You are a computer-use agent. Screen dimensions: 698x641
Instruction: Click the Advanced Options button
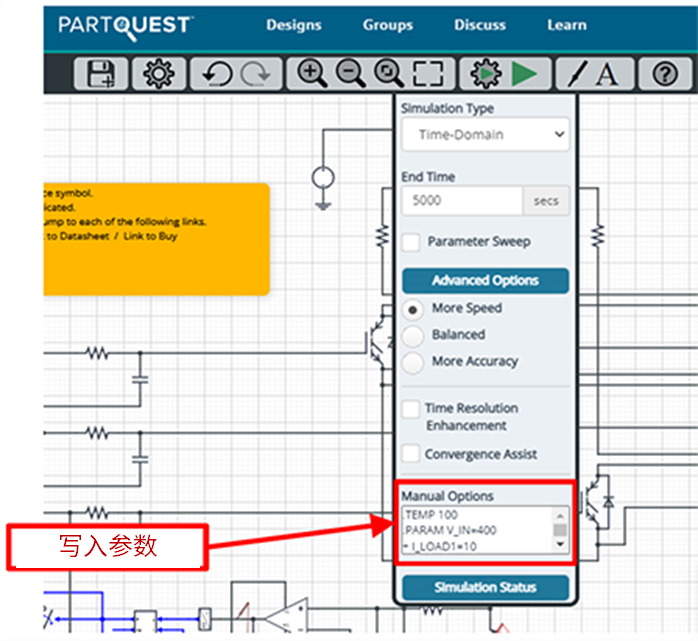pos(485,281)
